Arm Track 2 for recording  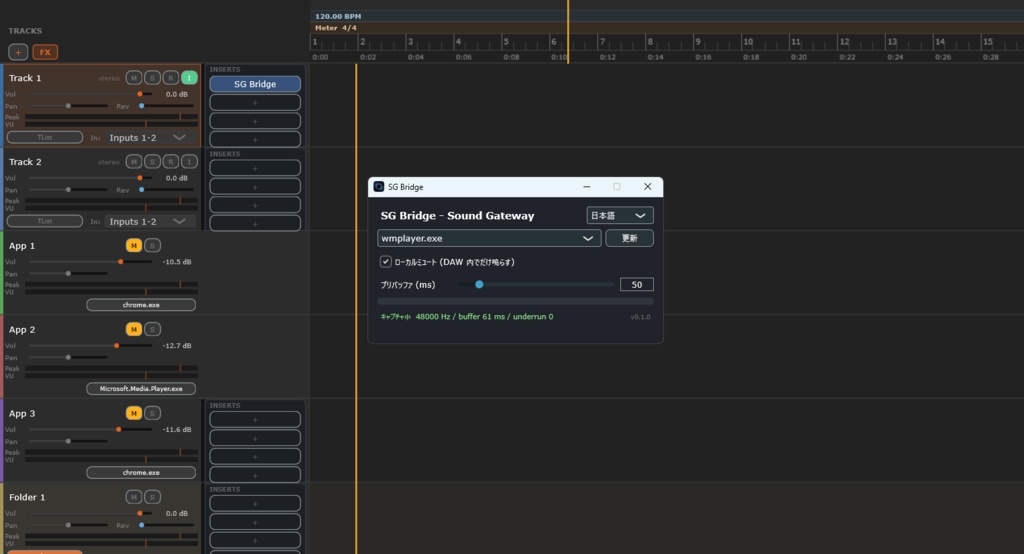pyautogui.click(x=170, y=161)
